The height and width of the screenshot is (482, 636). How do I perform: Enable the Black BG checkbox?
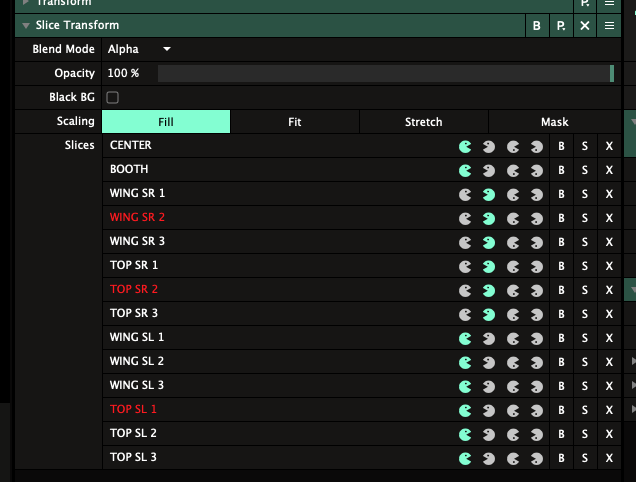click(x=113, y=97)
